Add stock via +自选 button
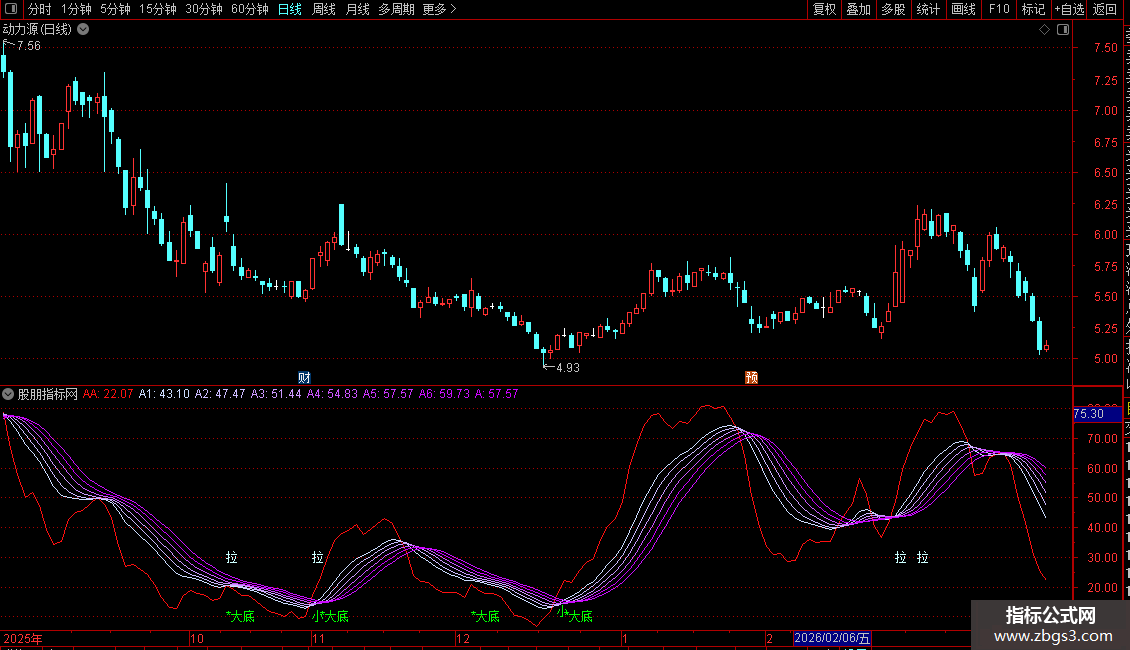This screenshot has height=650, width=1130. pos(1068,9)
